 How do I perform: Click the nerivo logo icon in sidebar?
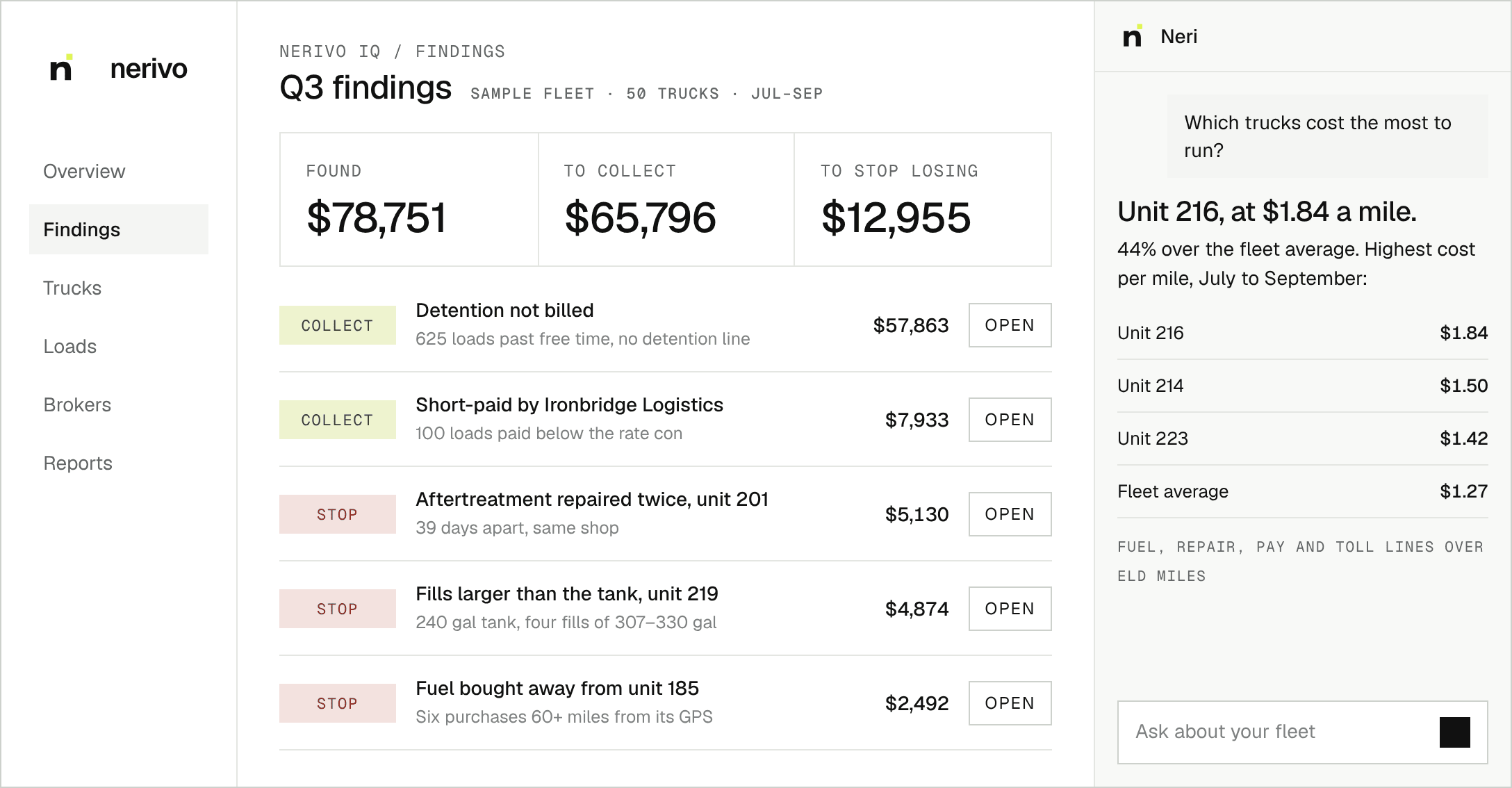pyautogui.click(x=61, y=67)
